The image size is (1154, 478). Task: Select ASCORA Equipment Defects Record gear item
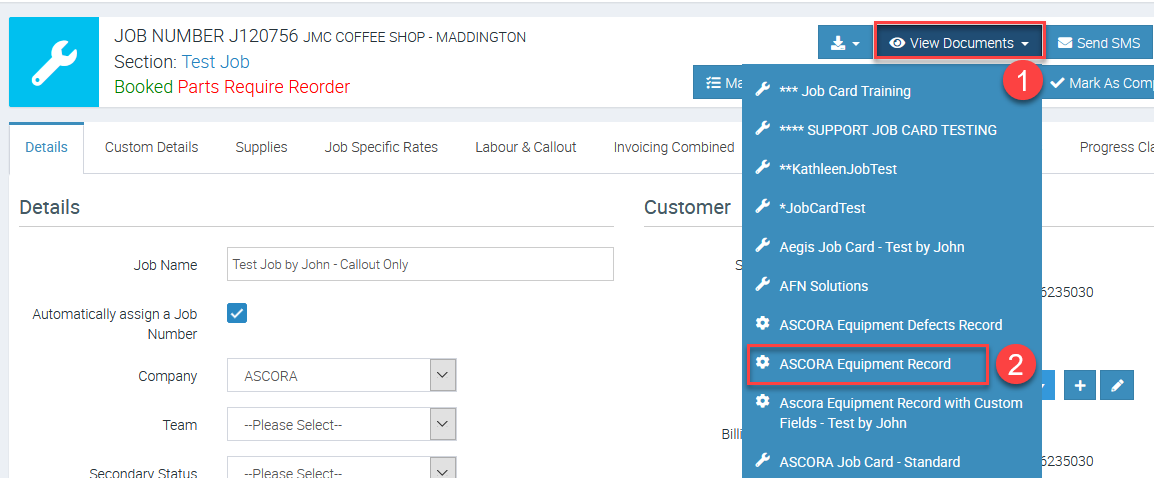pyautogui.click(x=890, y=325)
